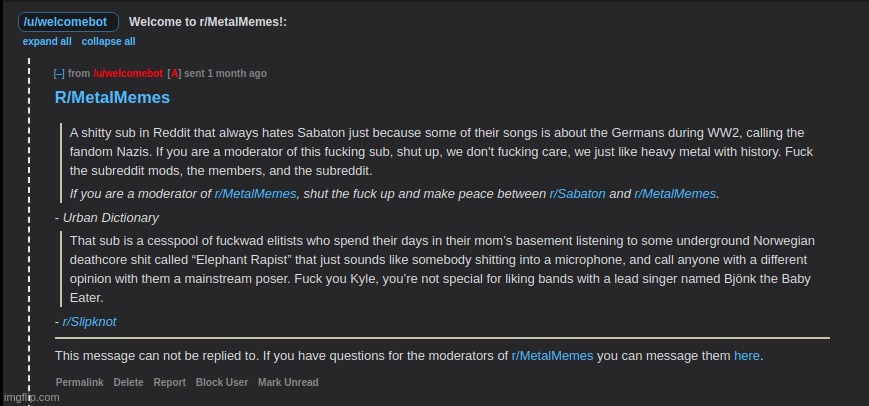Click the r/Slipknot attribution link
869x406 pixels.
point(89,321)
